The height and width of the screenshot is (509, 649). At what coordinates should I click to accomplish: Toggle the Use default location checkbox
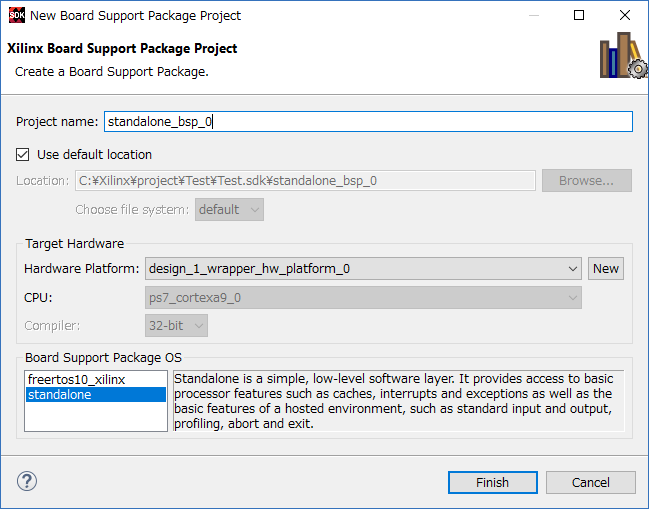22,155
